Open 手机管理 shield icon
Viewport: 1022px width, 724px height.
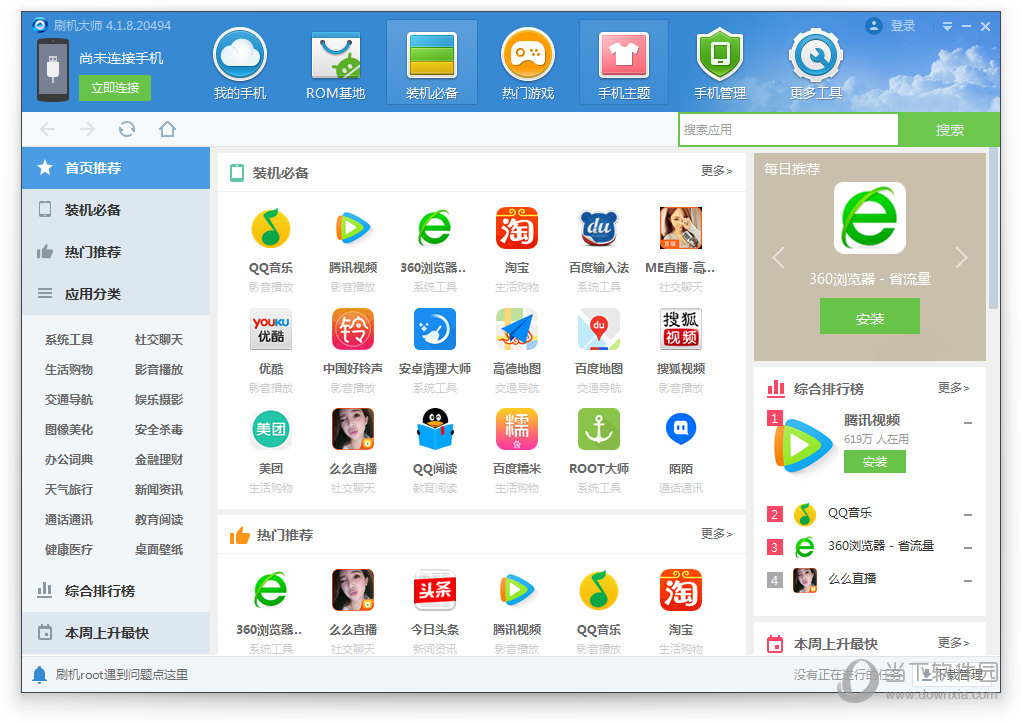point(720,53)
